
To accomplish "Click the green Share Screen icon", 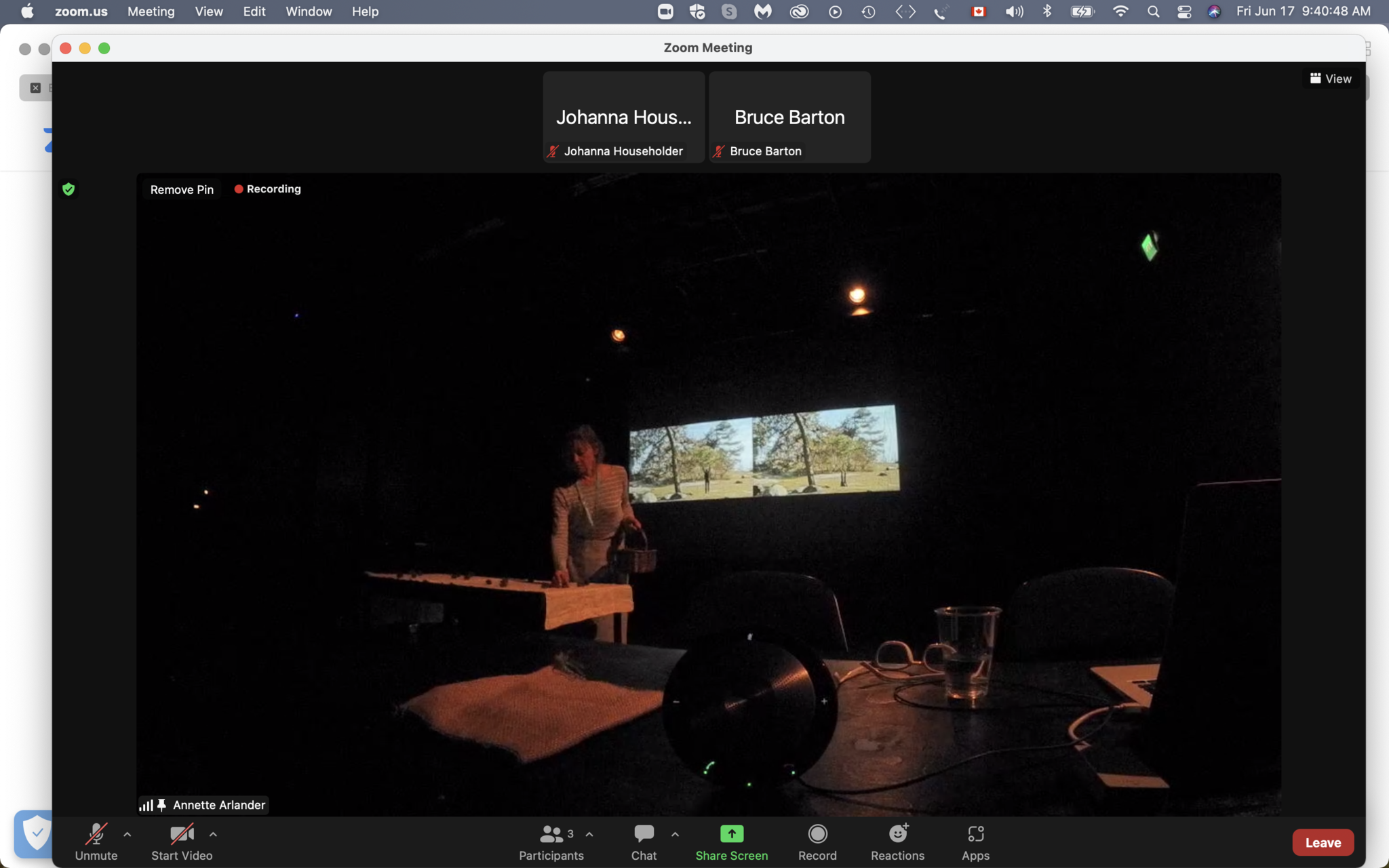I will click(731, 833).
